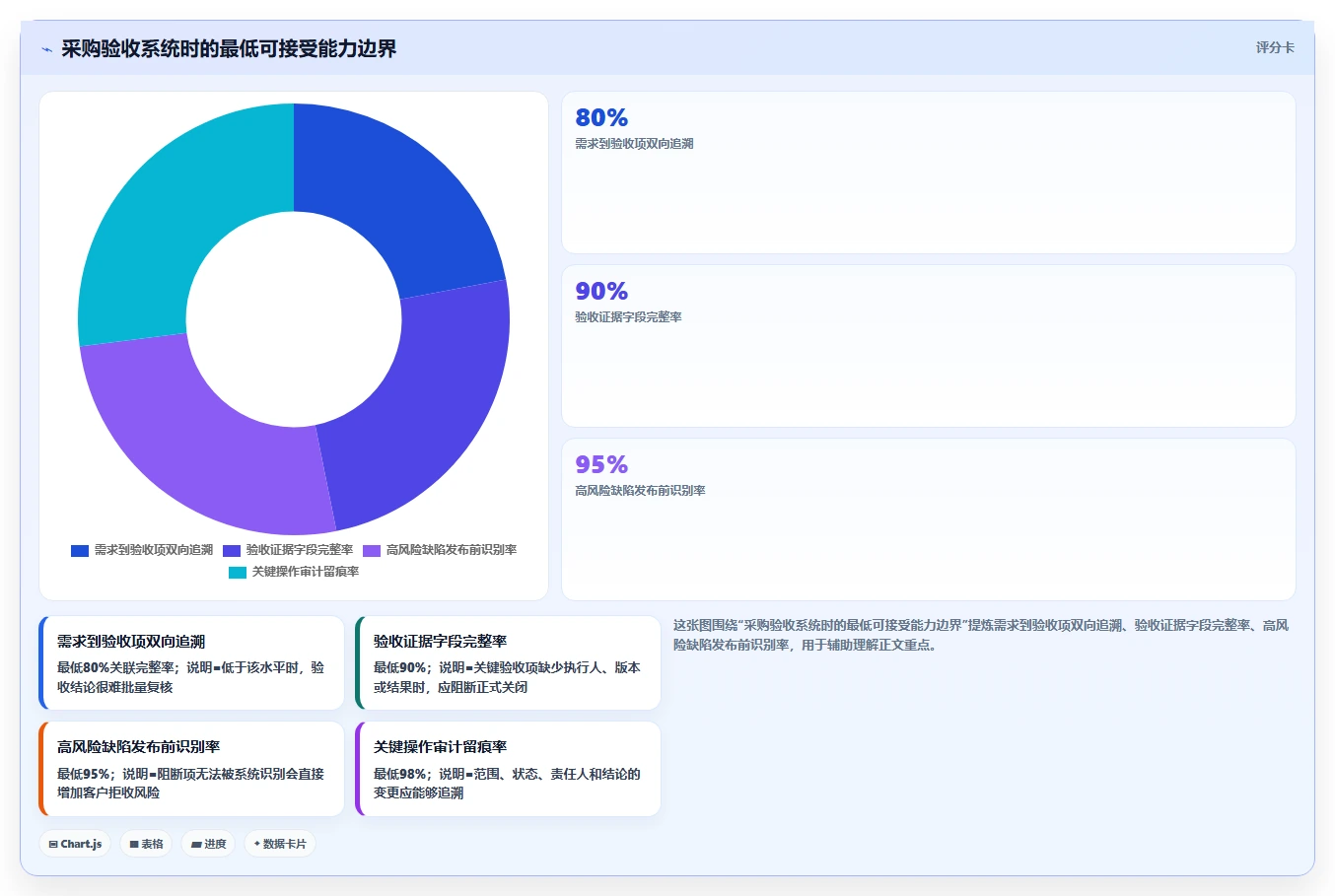The width and height of the screenshot is (1335, 896).
Task: Click the Chart.js tag chip
Action: (75, 844)
